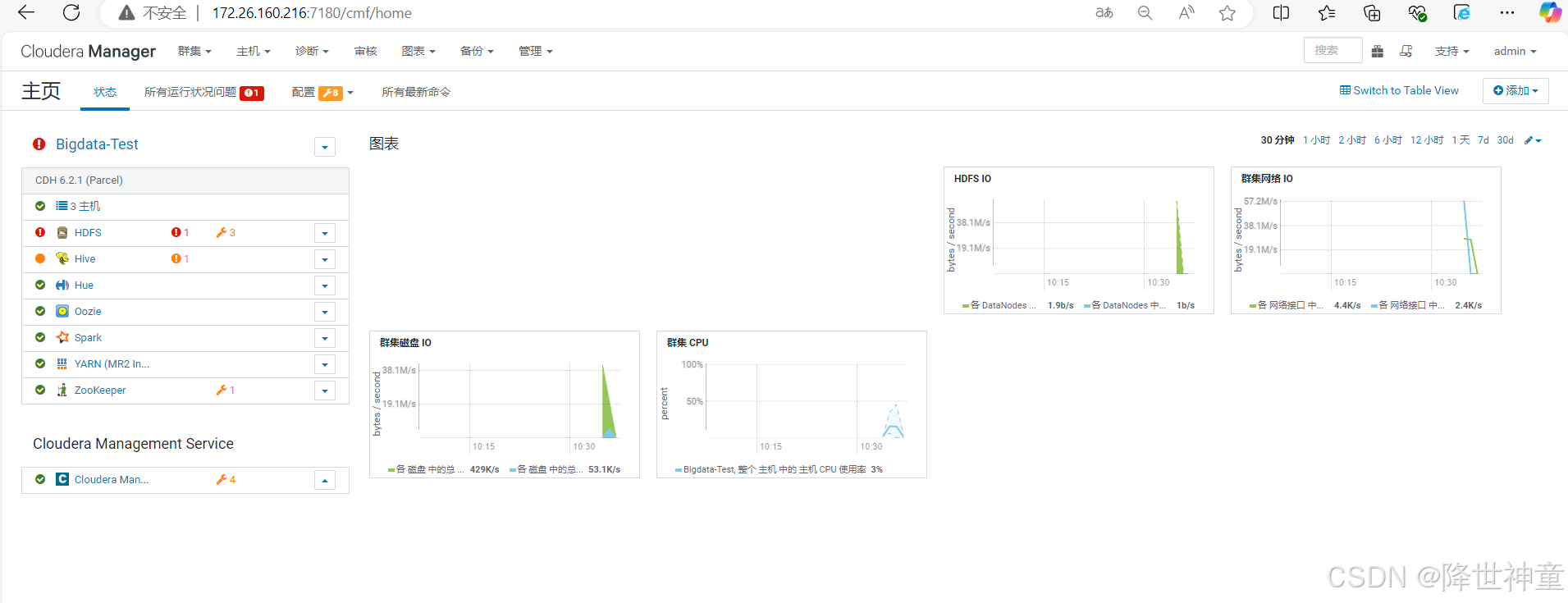The height and width of the screenshot is (603, 1568).
Task: Open the Copilot icon in the browser
Action: pyautogui.click(x=1550, y=12)
